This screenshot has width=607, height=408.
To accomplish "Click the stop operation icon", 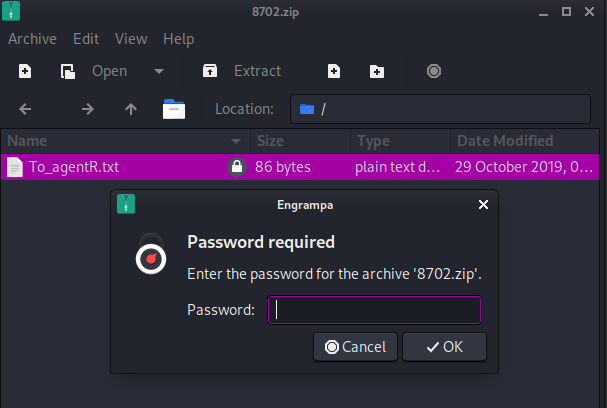I will tap(433, 72).
